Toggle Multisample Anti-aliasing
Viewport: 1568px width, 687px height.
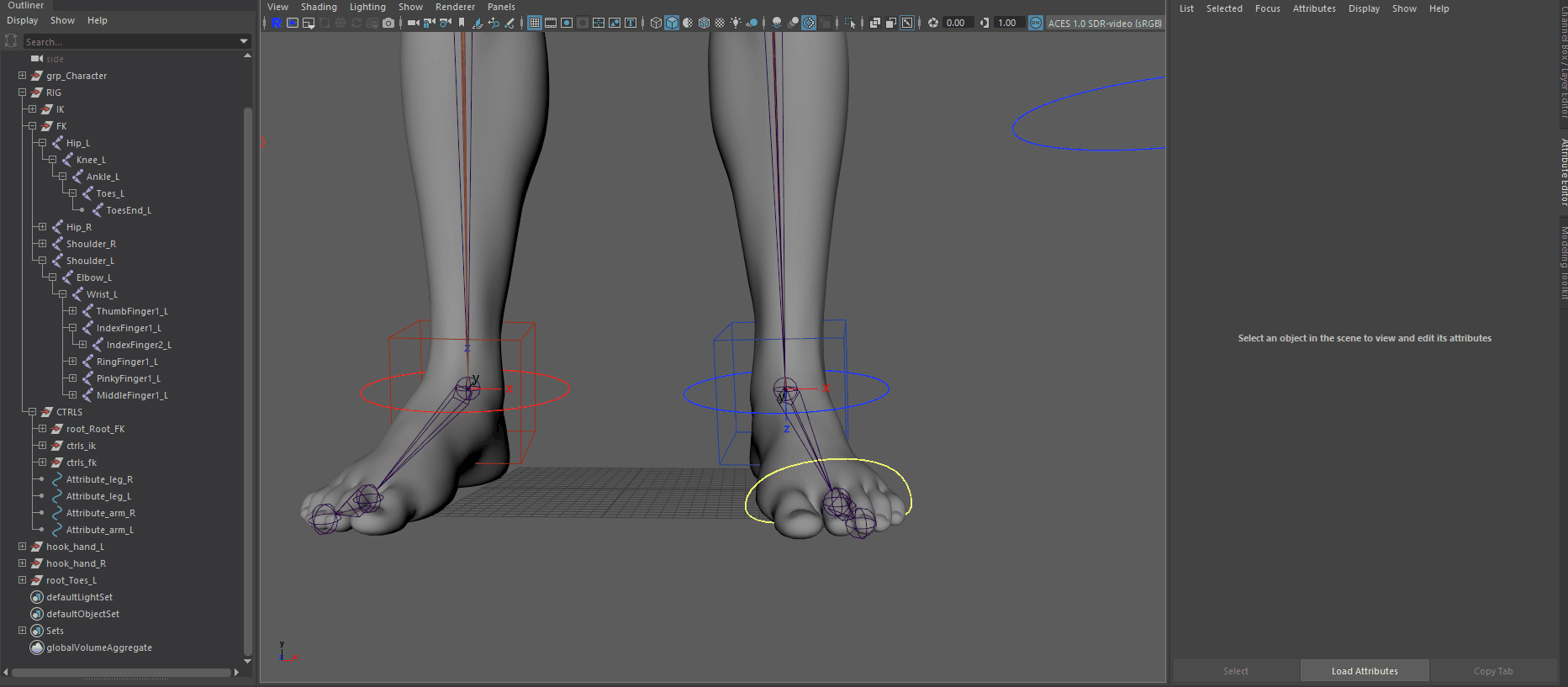pos(809,23)
